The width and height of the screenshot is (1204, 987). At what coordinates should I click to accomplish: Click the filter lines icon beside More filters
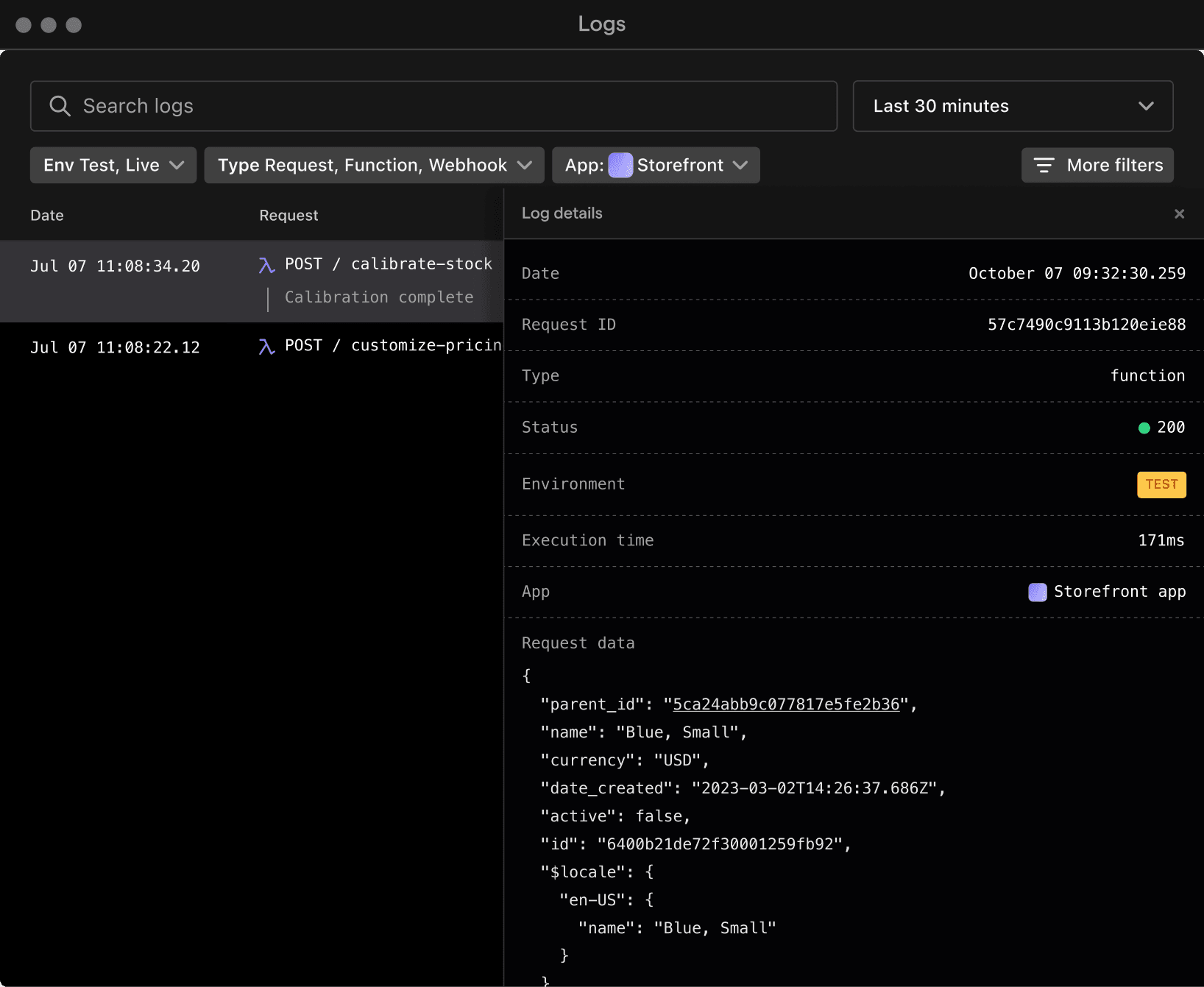tap(1044, 165)
